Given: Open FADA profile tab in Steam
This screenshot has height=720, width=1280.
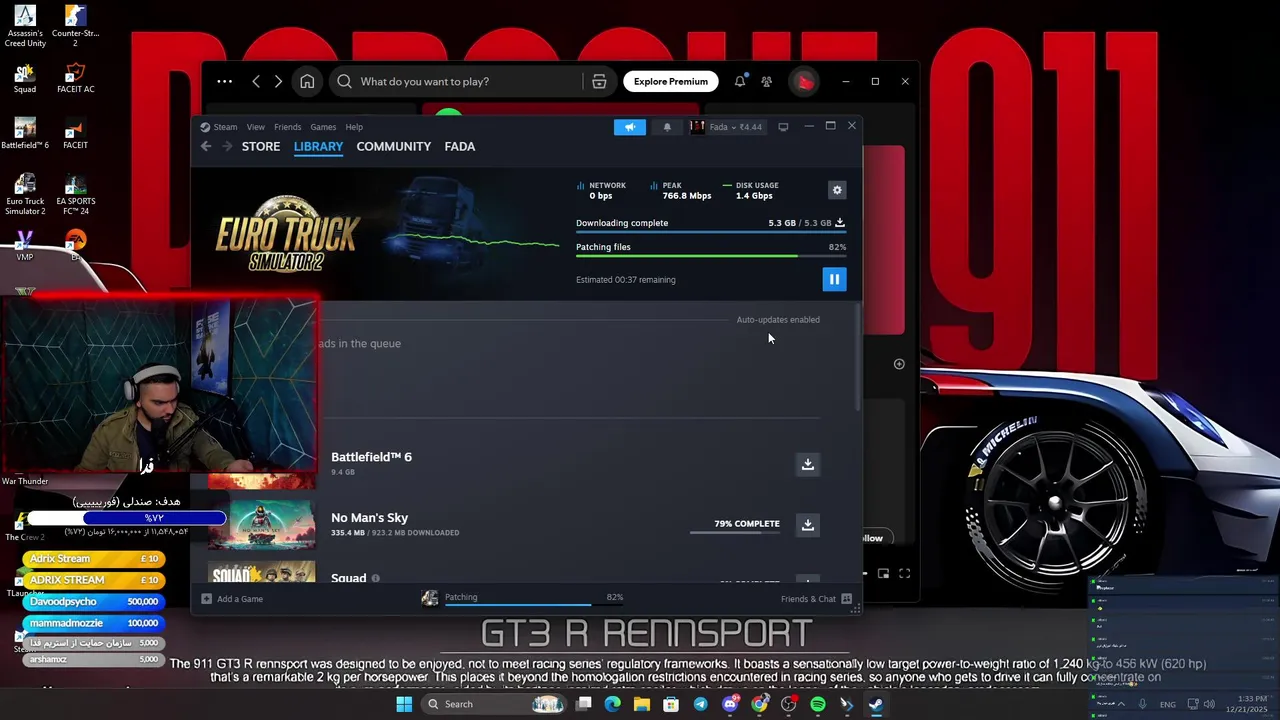Looking at the screenshot, I should point(460,147).
